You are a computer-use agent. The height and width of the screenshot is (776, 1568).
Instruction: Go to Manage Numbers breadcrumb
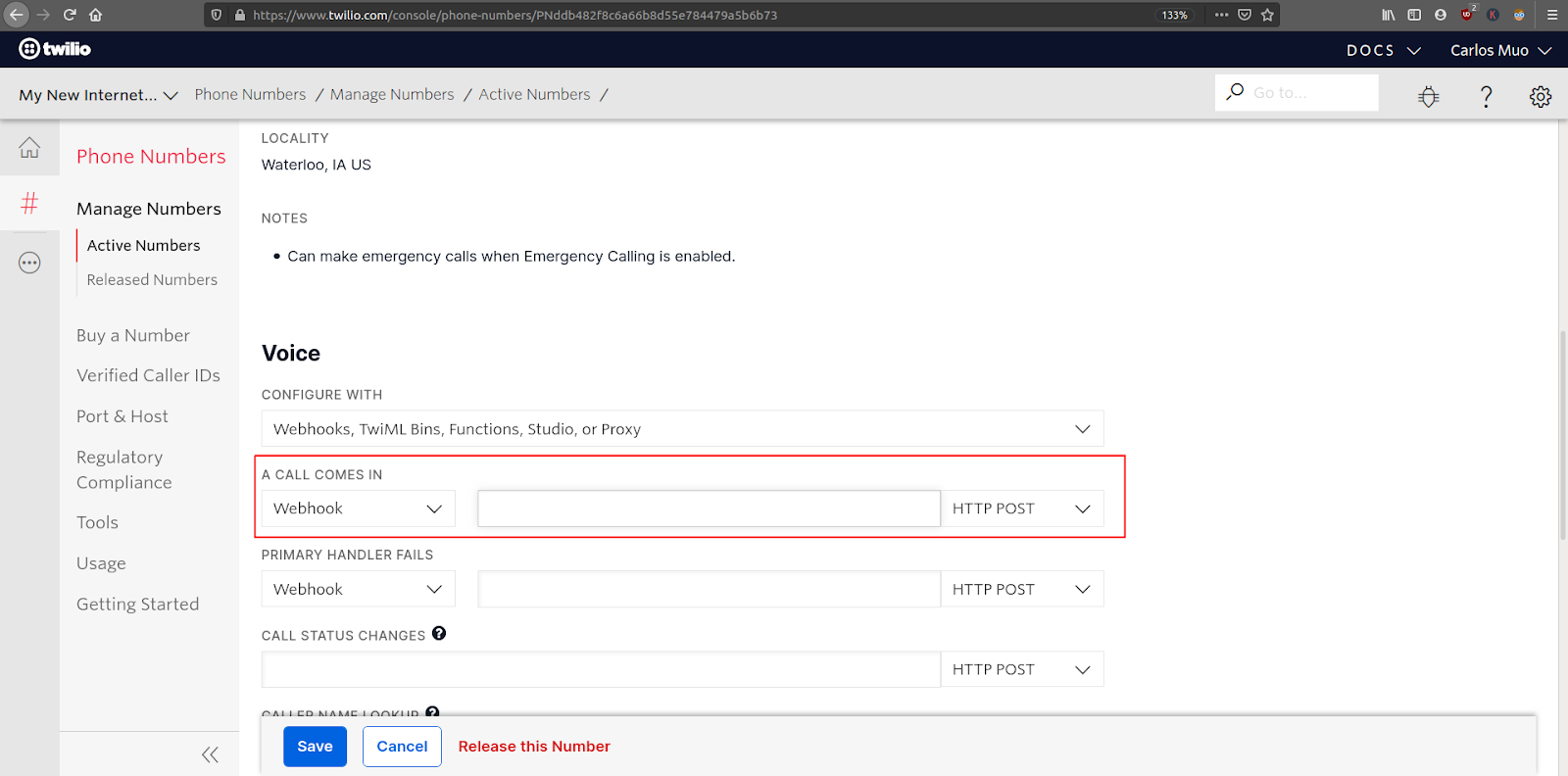392,94
